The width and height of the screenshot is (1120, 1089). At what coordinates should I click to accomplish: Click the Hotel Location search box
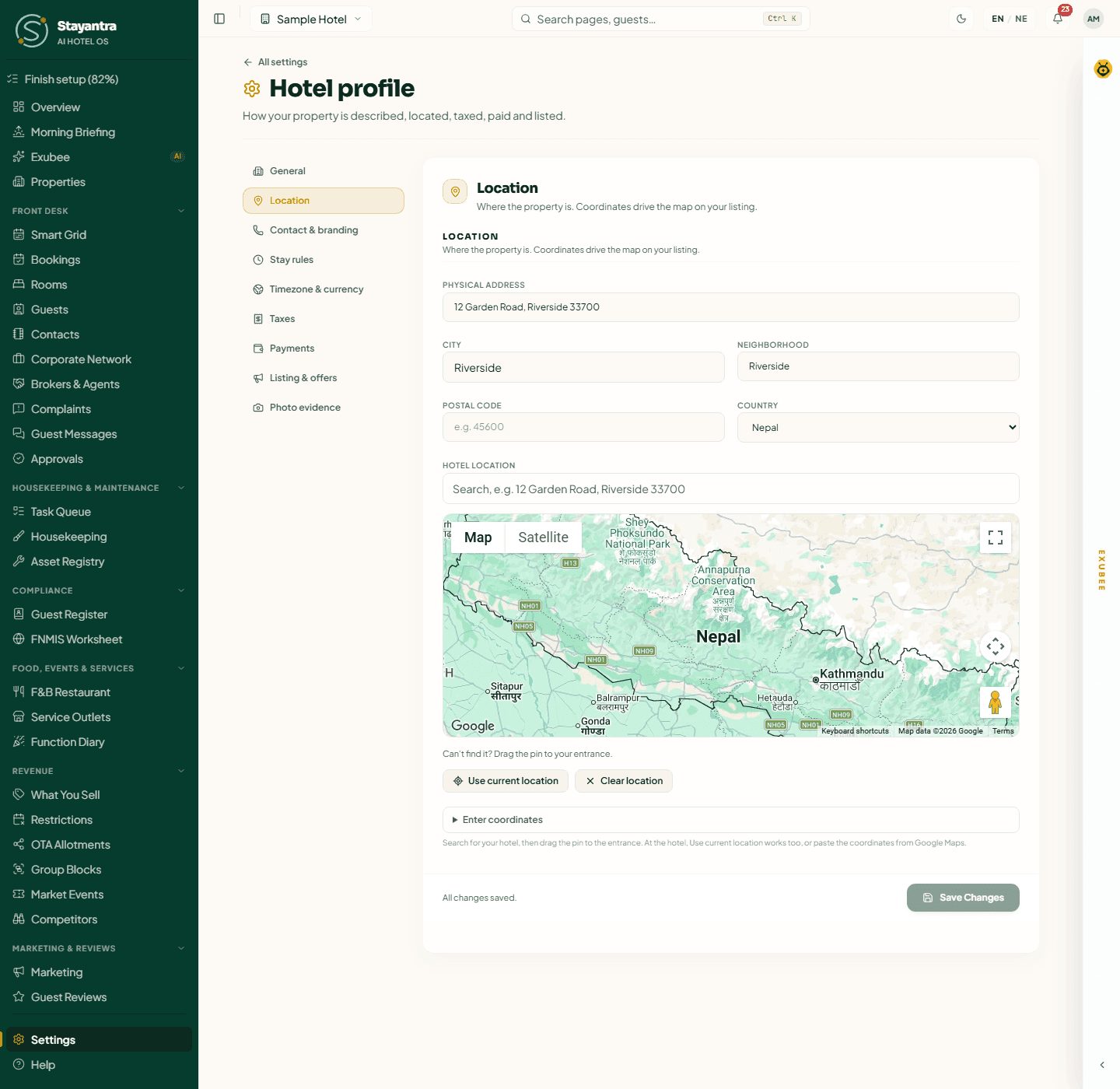(730, 488)
